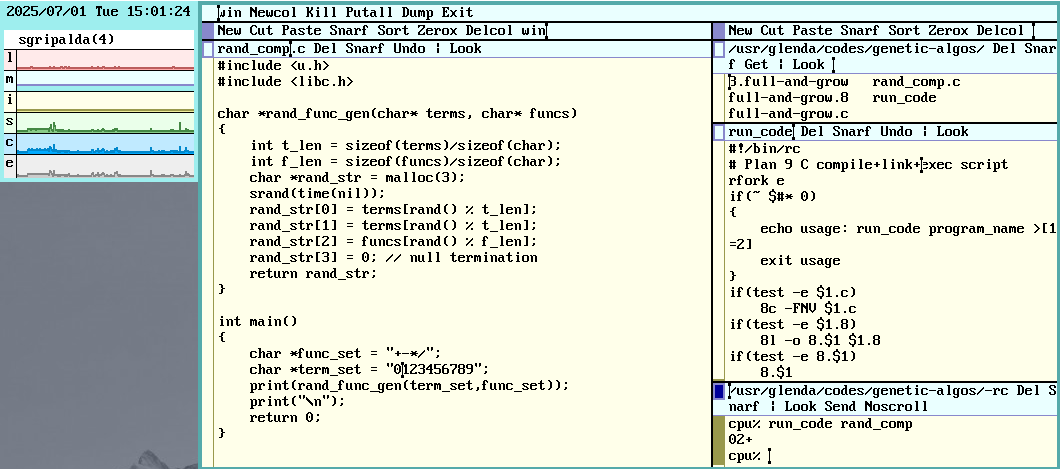Open rand_comp.c in the directory listing
The height and width of the screenshot is (469, 1060).
(917, 82)
